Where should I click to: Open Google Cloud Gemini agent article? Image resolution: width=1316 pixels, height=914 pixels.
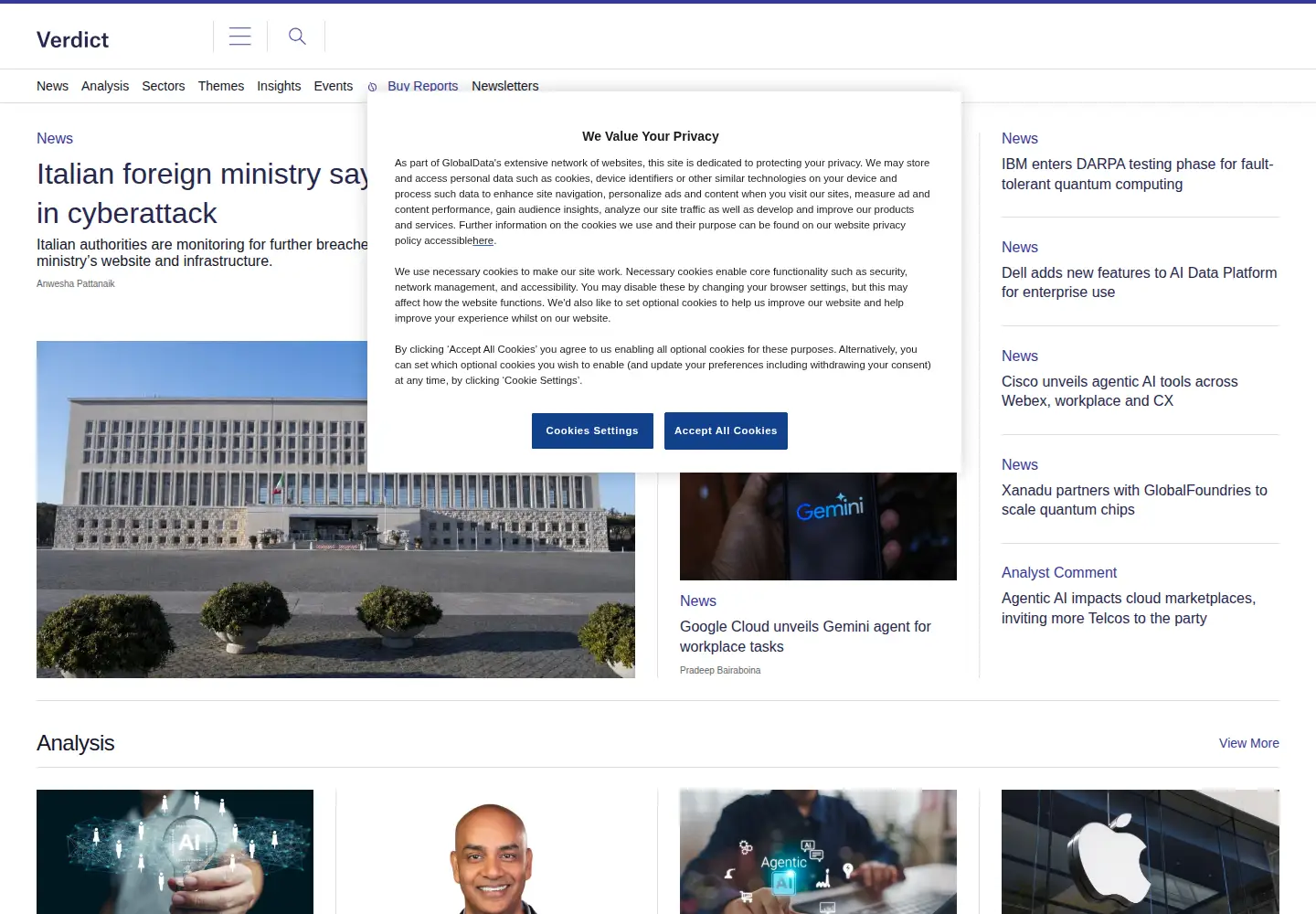point(805,636)
